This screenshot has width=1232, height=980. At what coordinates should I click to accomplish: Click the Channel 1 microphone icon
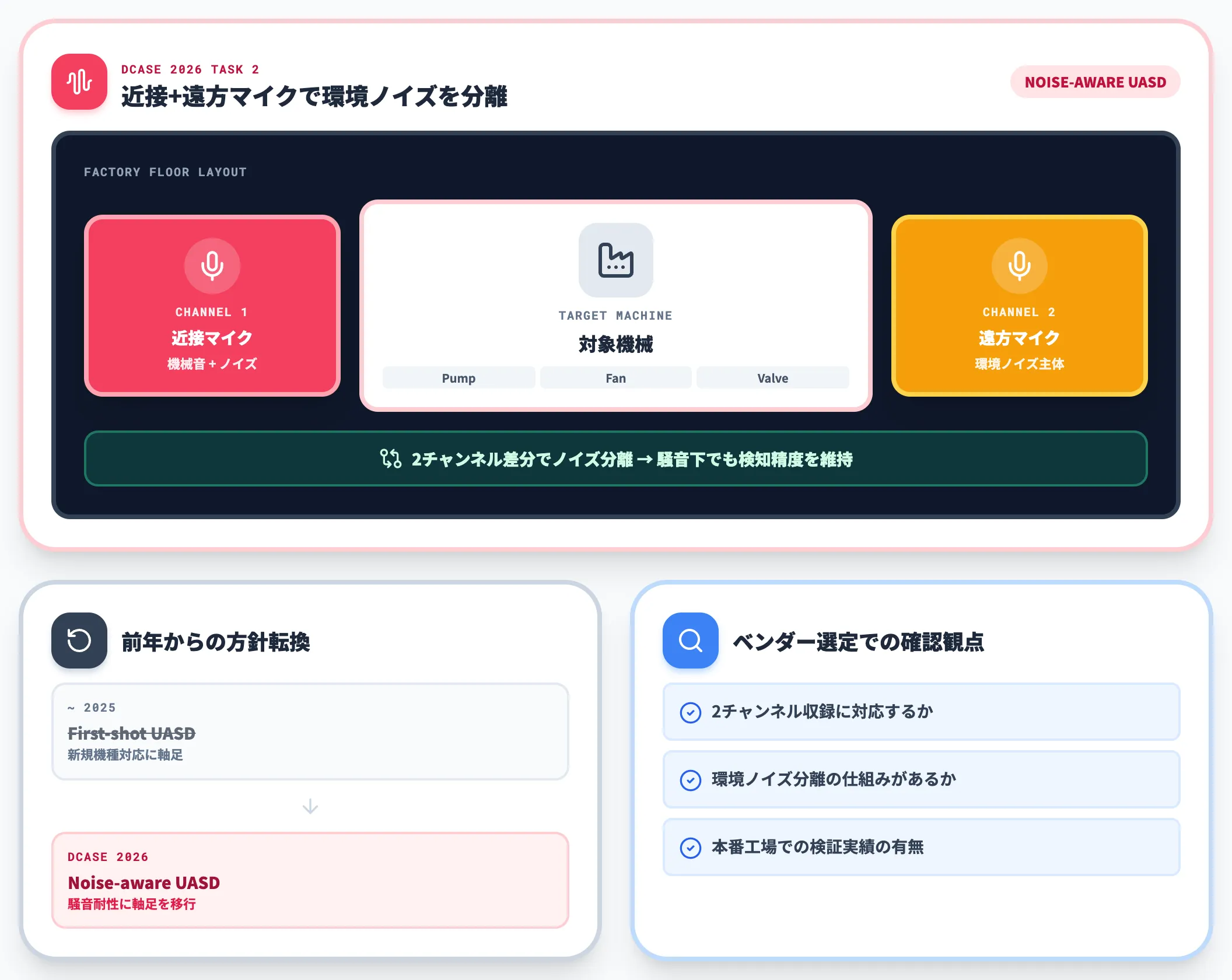click(212, 265)
